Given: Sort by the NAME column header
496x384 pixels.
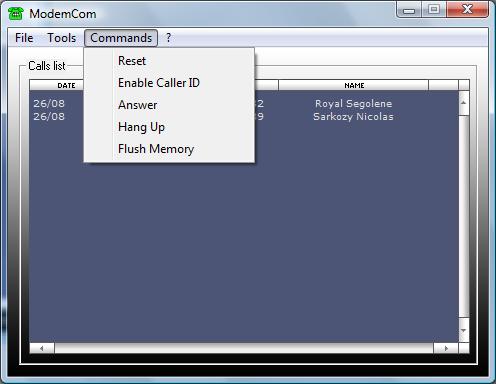Looking at the screenshot, I should [x=354, y=85].
